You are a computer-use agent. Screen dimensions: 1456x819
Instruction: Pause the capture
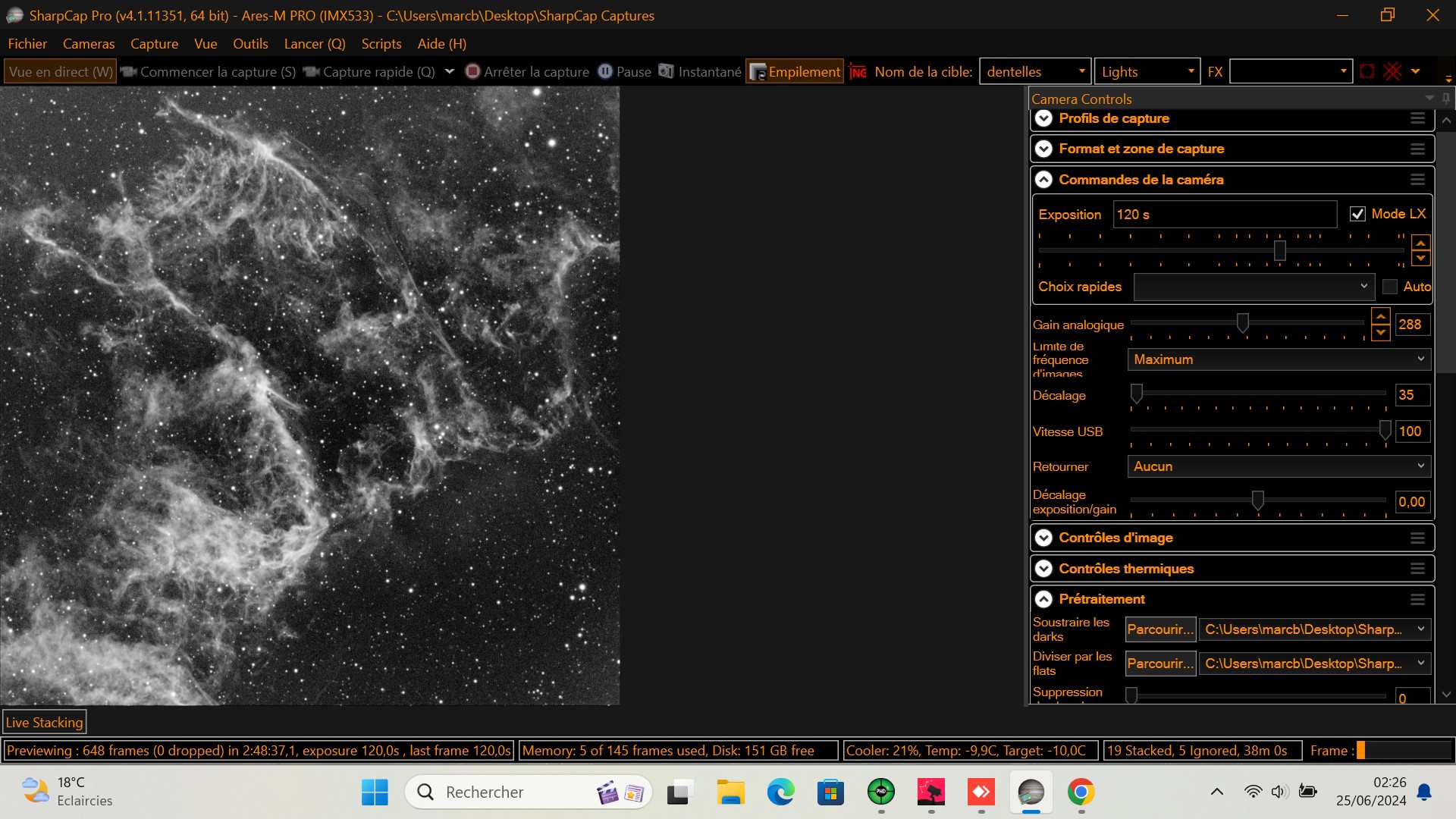pos(625,72)
